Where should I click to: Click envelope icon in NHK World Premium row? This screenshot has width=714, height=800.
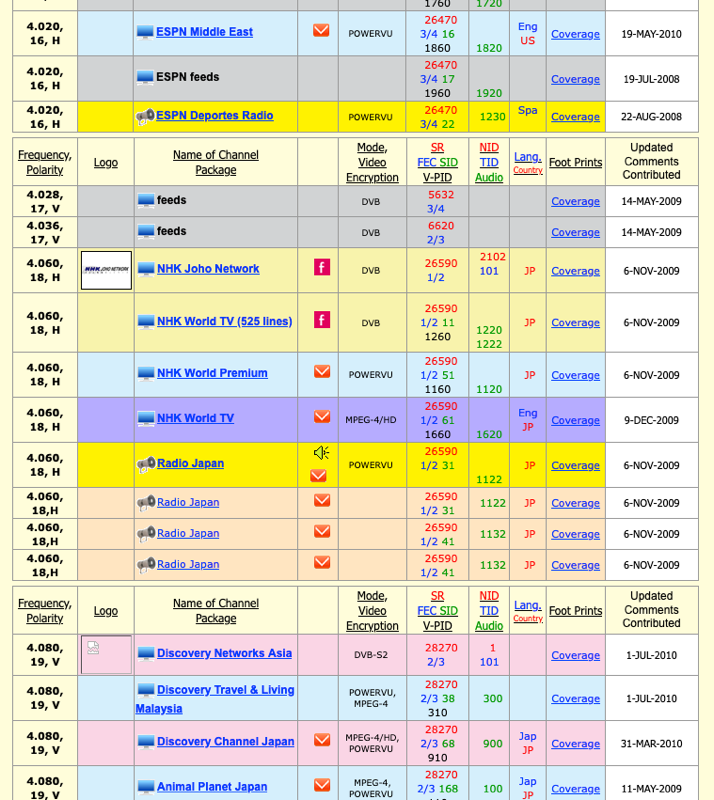(x=322, y=371)
